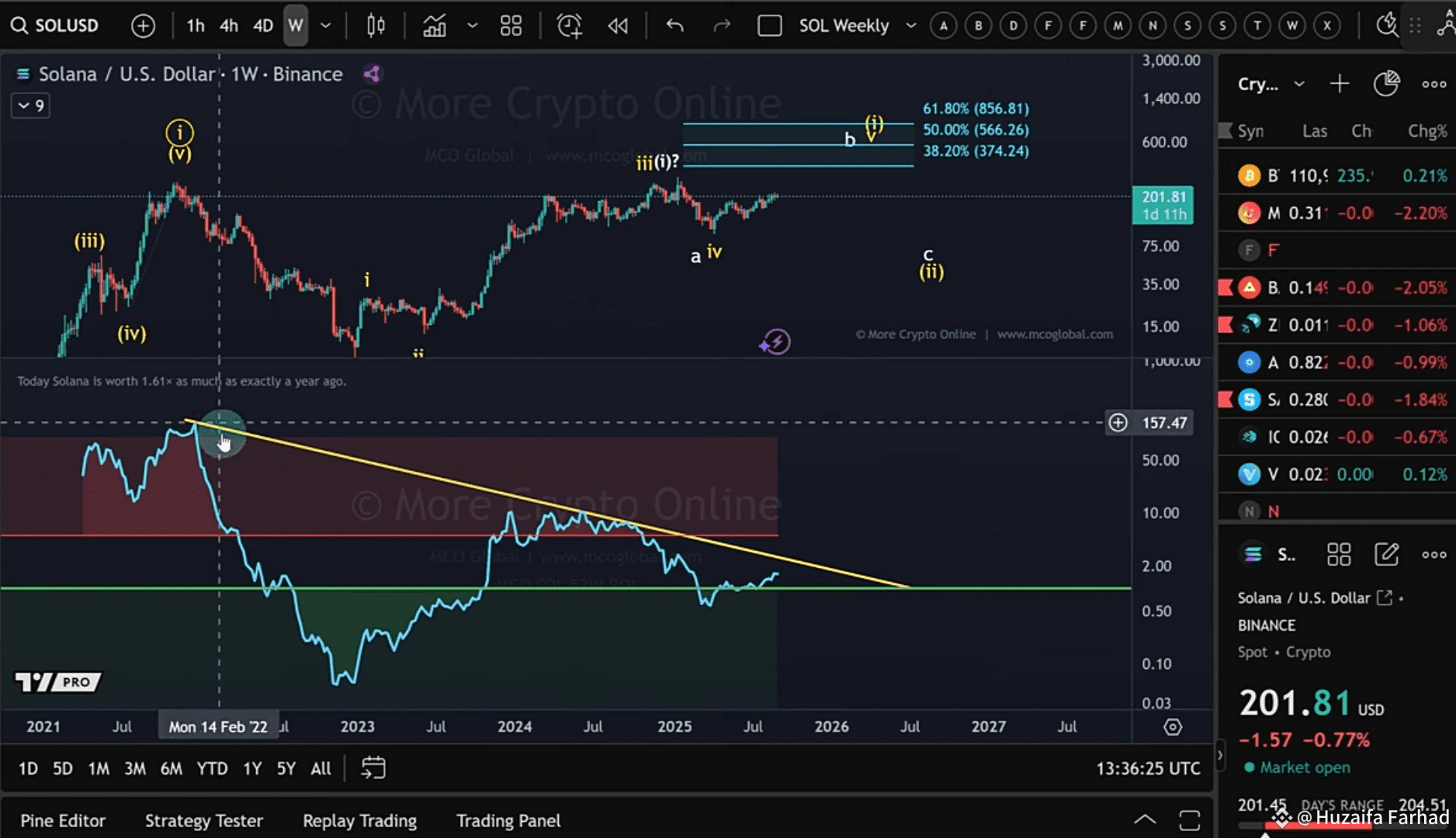Collapse the indicator legend showing 9
The image size is (1456, 838).
tap(31, 106)
